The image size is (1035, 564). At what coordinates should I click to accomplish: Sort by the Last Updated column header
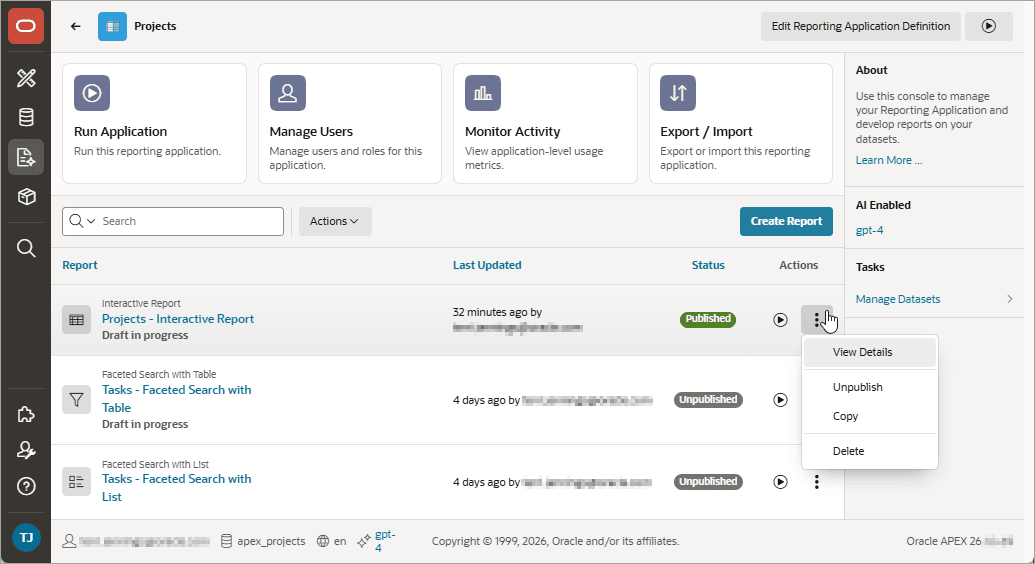tap(487, 265)
